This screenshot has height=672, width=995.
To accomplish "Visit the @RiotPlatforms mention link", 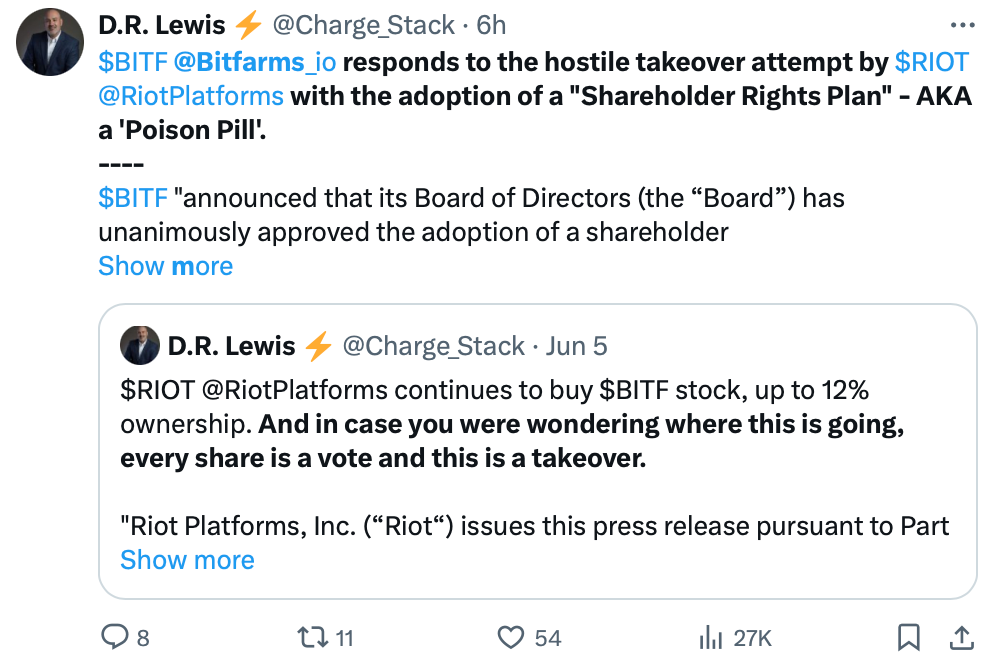I will (x=191, y=96).
